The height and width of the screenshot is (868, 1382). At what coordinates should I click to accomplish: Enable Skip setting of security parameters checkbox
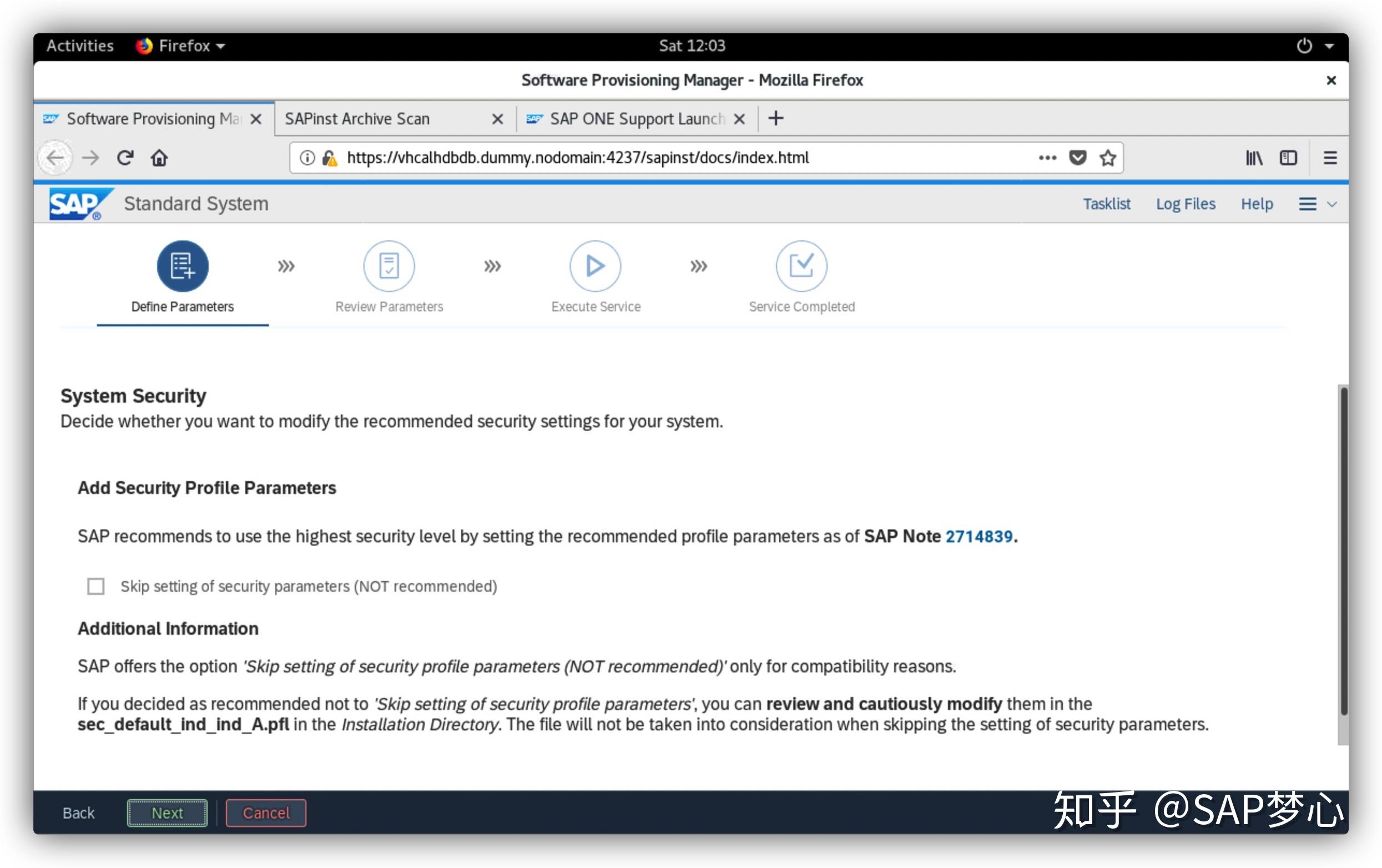[x=97, y=587]
